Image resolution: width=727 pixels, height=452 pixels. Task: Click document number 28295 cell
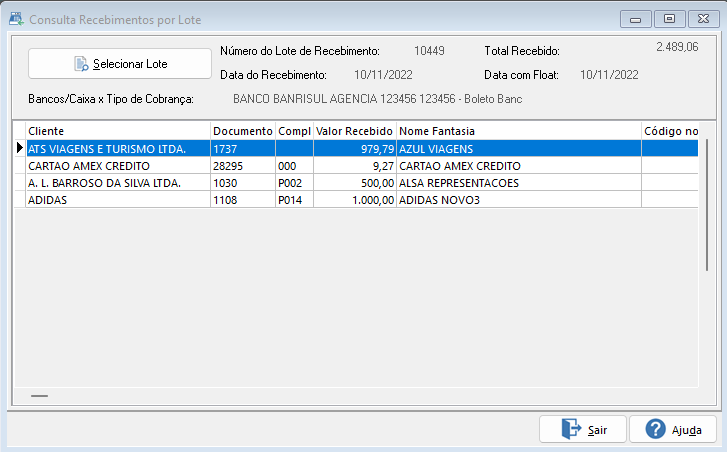point(243,166)
